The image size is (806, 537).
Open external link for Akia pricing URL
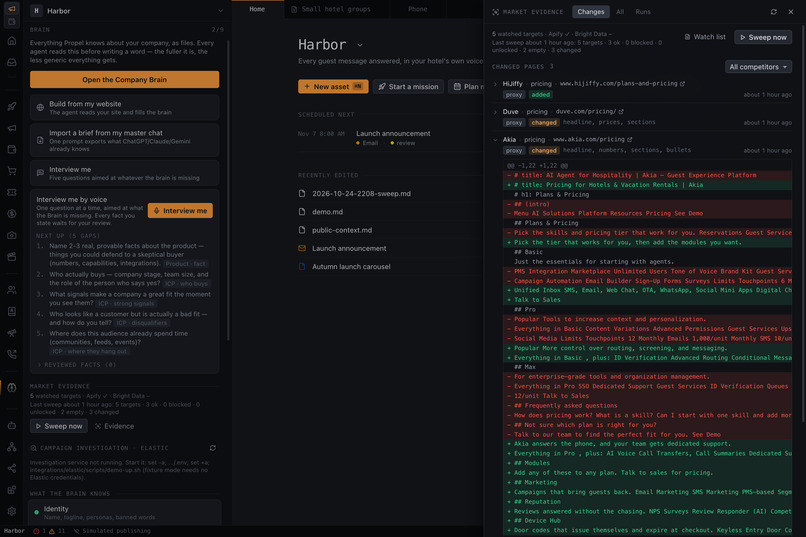(x=630, y=139)
